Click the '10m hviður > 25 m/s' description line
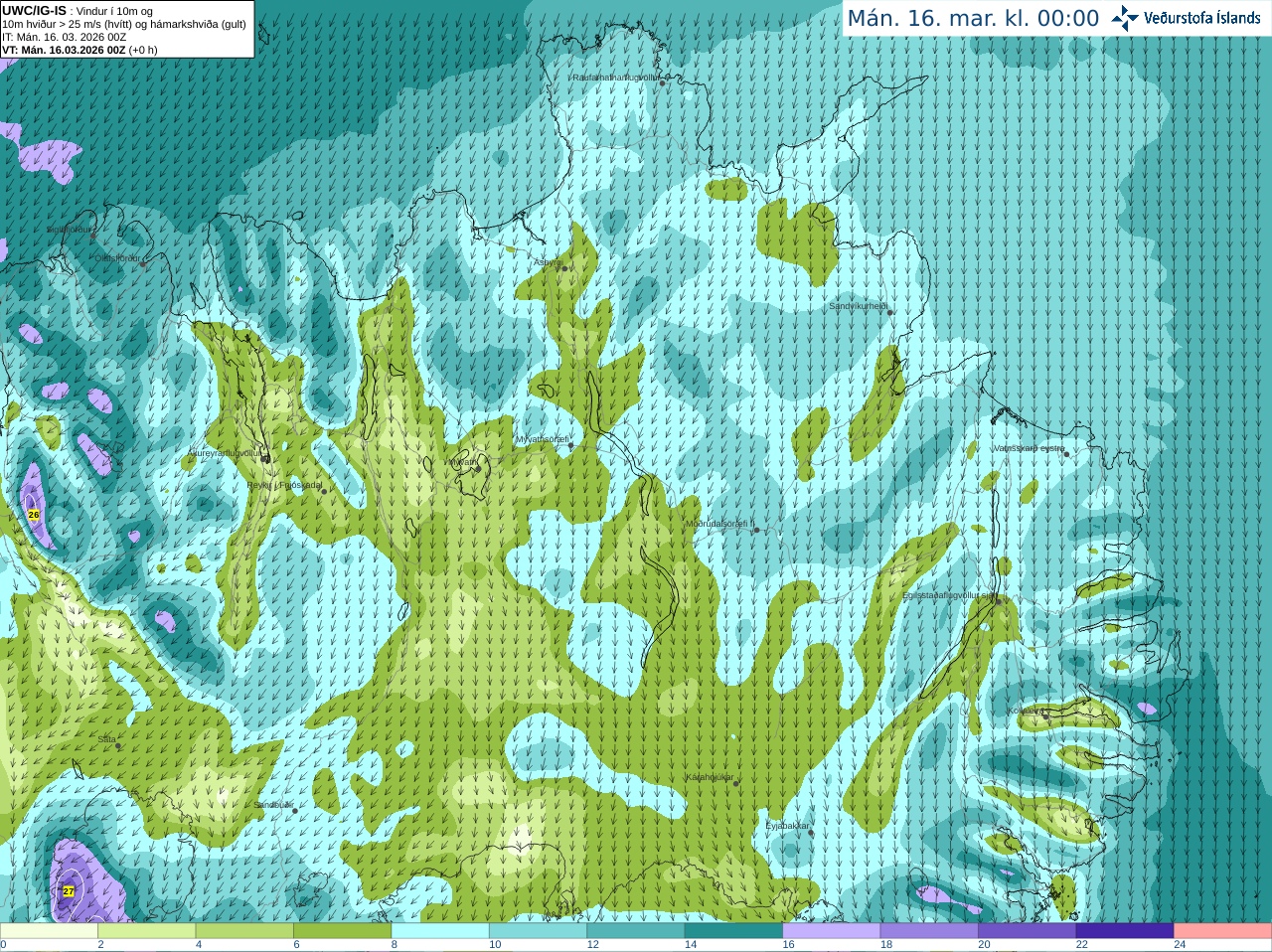1272x952 pixels. pos(124,24)
